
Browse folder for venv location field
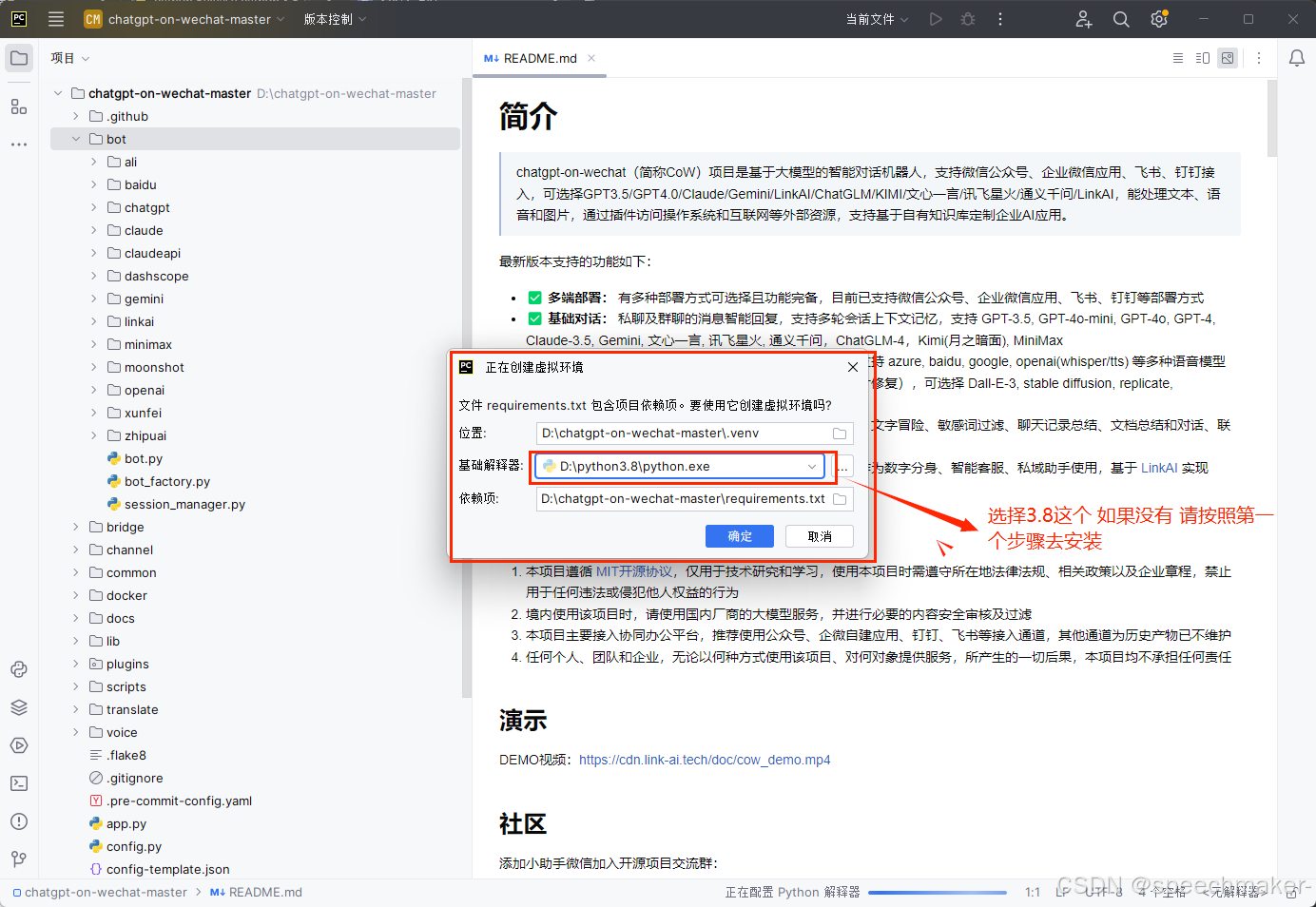[840, 434]
